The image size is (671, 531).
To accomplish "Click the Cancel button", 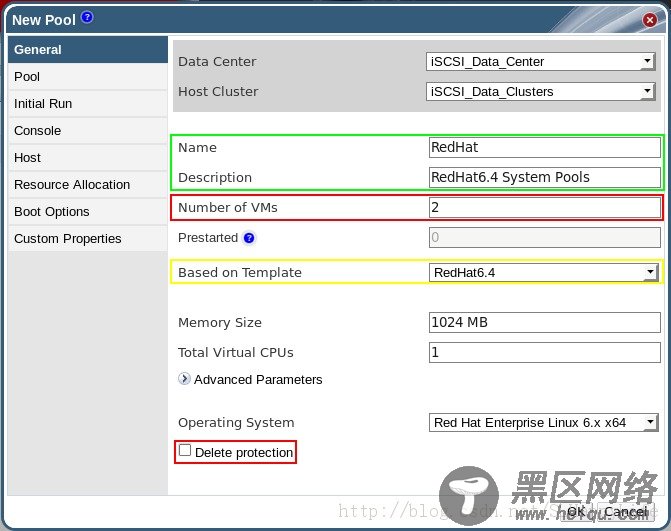I will [x=626, y=512].
